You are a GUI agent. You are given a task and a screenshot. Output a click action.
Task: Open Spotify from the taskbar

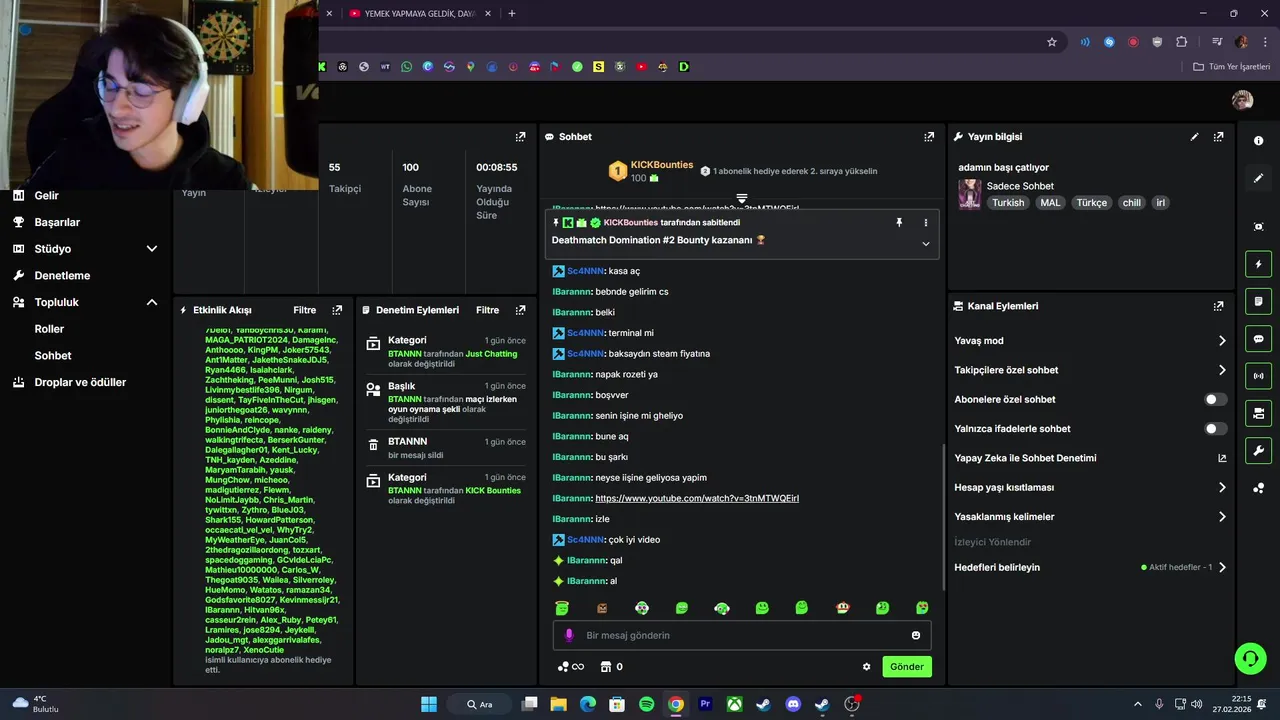646,704
